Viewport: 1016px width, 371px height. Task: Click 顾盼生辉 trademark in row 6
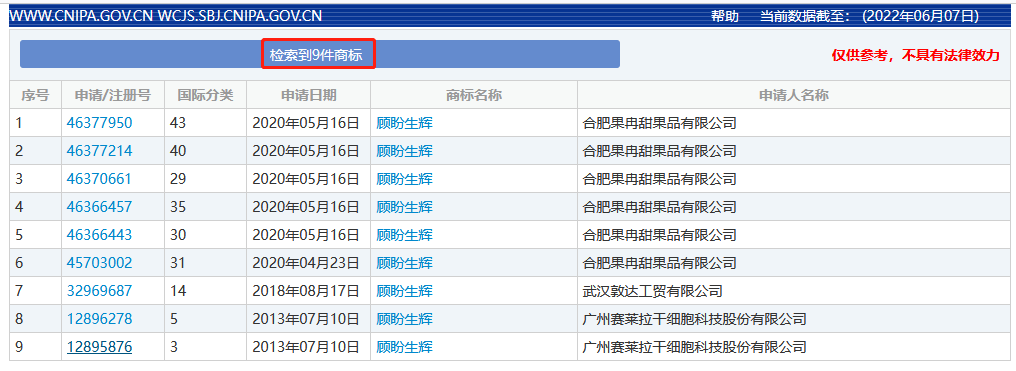[404, 263]
